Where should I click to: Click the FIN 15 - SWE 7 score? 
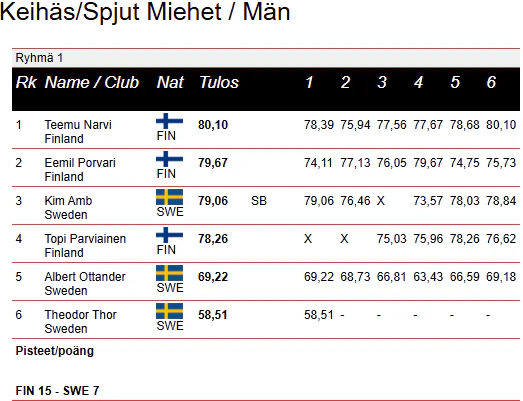57,391
